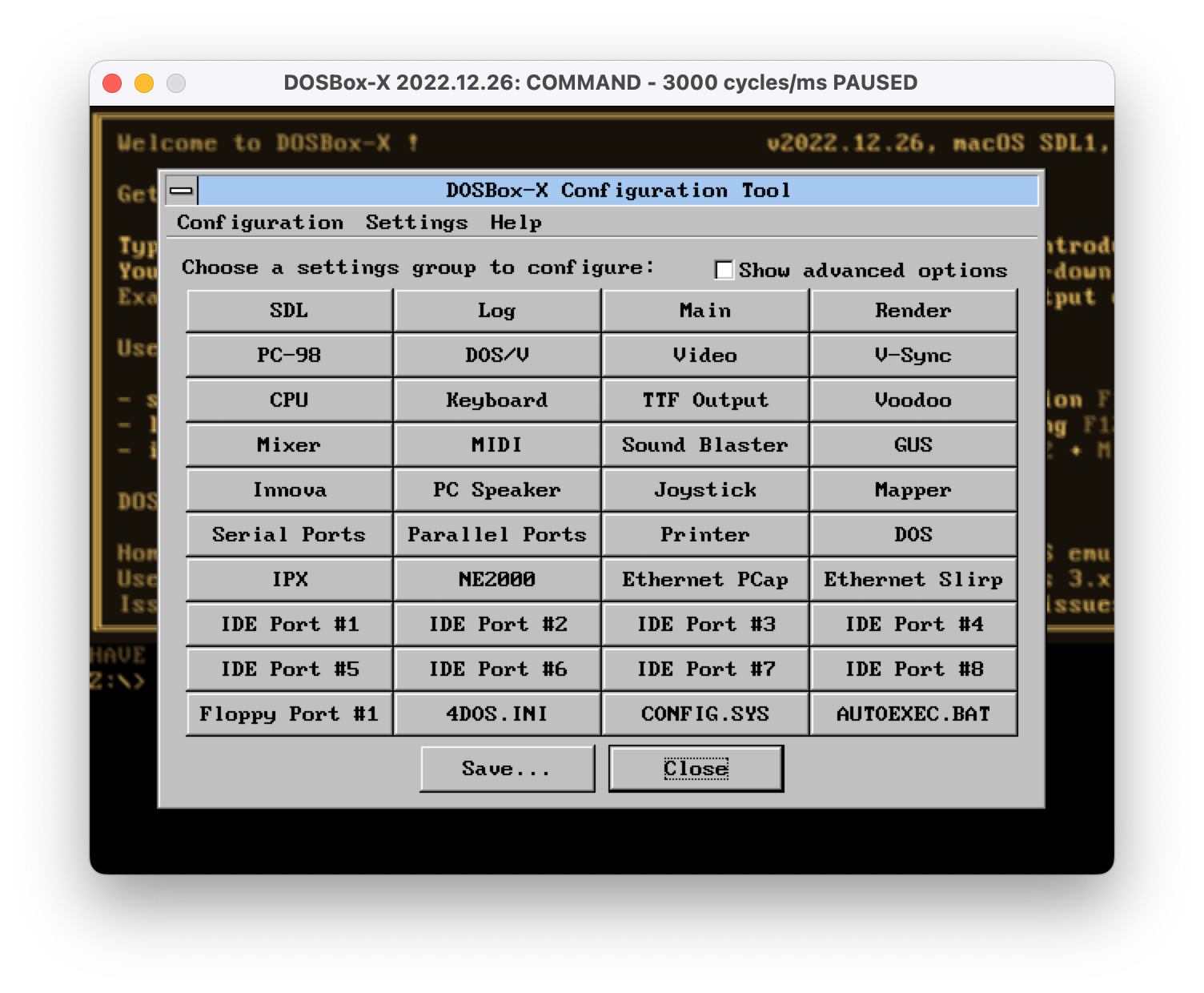
Task: Open Parallel Ports settings group
Action: 497,535
